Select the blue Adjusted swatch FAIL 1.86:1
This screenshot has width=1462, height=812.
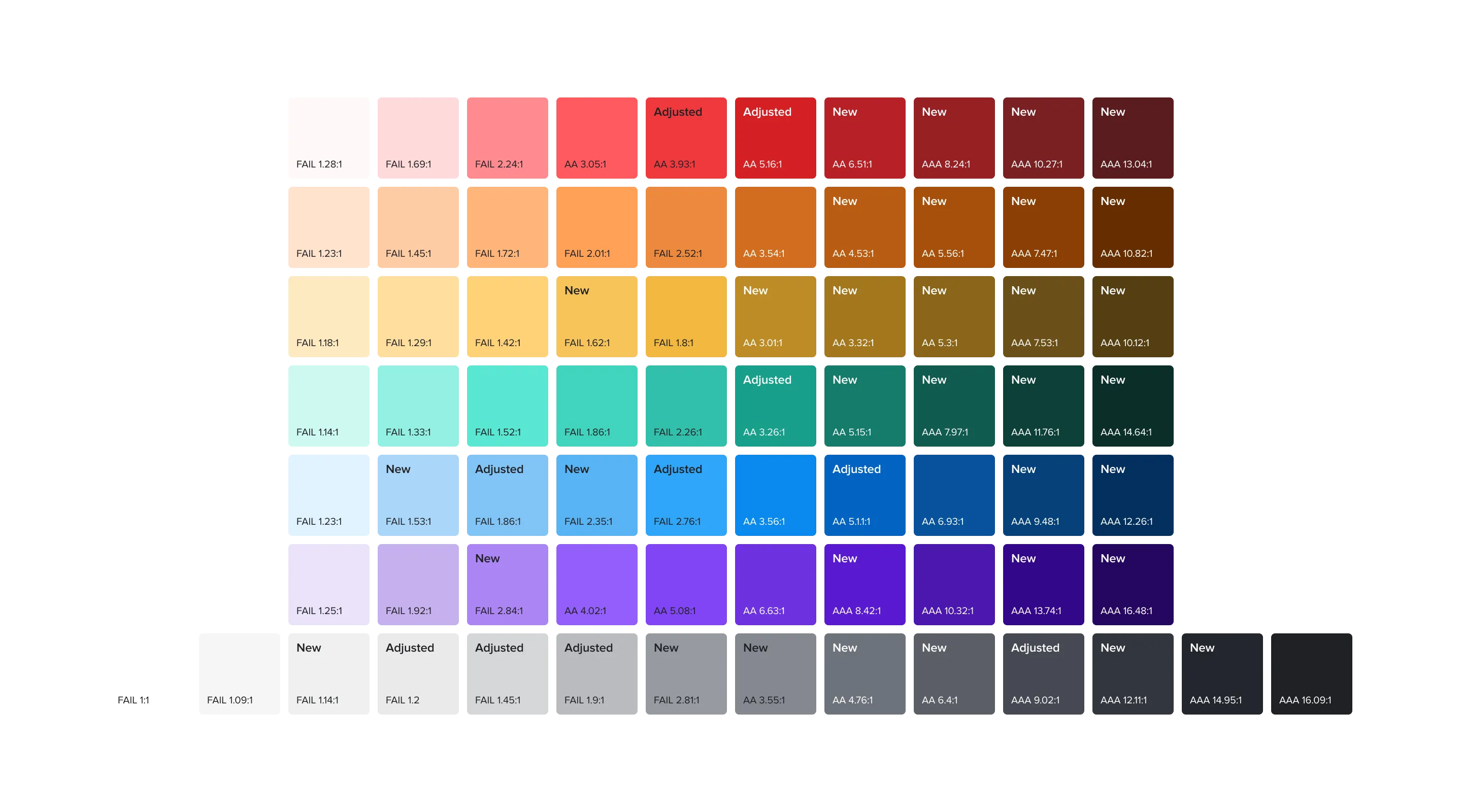point(508,494)
